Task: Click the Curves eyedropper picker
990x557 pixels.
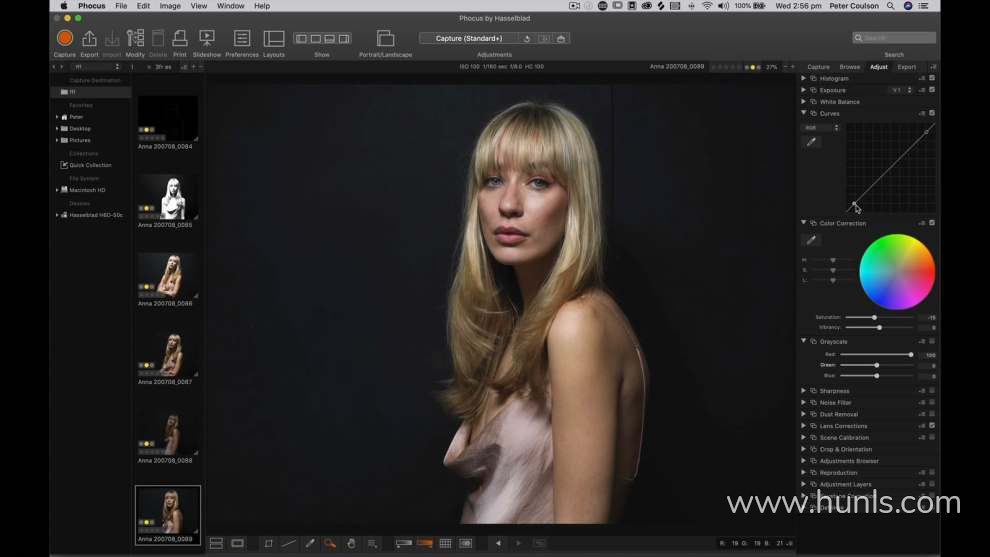Action: [x=811, y=141]
